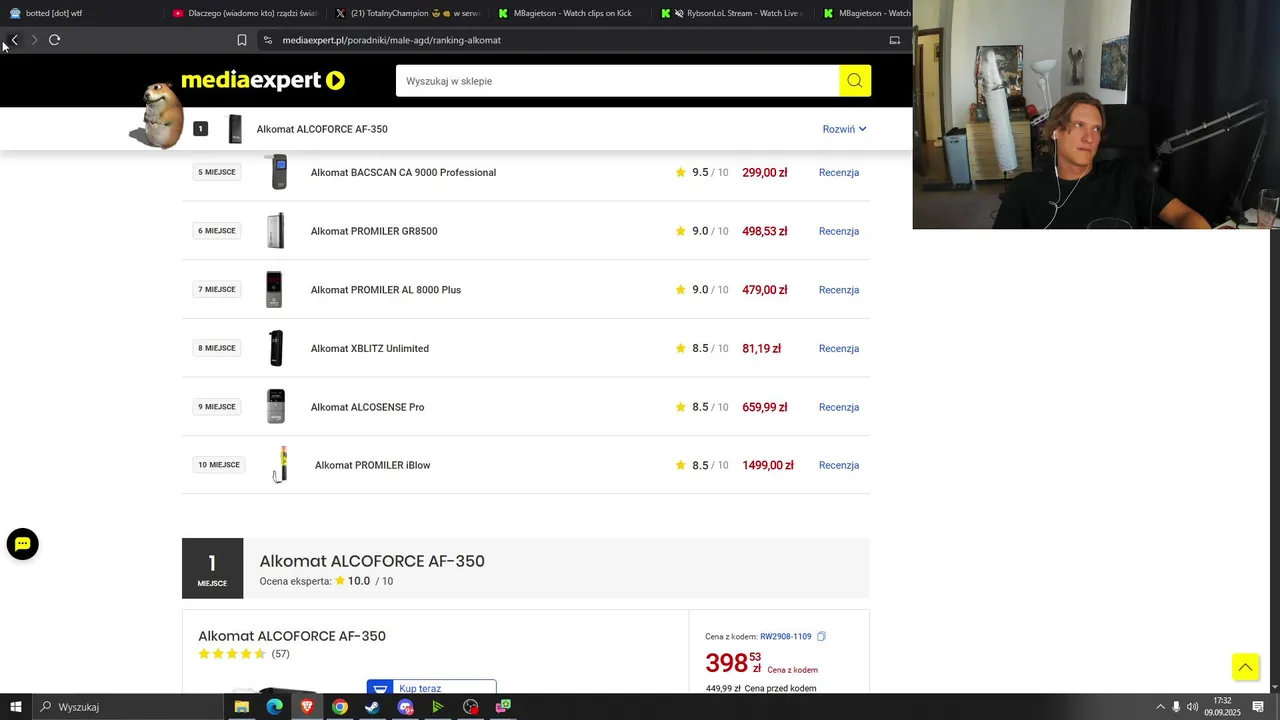1280x720 pixels.
Task: Open the pink-green taskbar app icon
Action: coord(504,707)
